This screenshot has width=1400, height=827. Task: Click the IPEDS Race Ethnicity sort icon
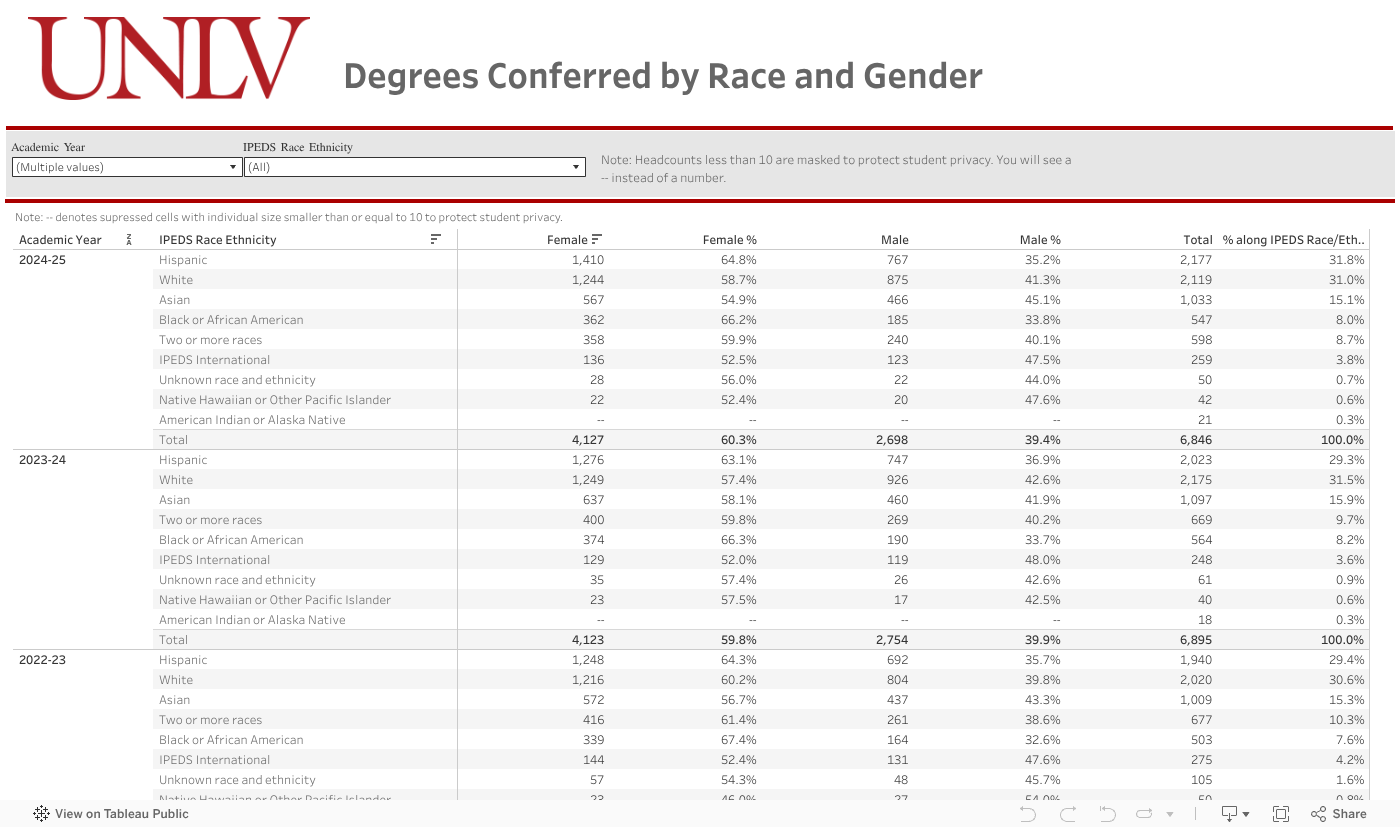pos(435,239)
